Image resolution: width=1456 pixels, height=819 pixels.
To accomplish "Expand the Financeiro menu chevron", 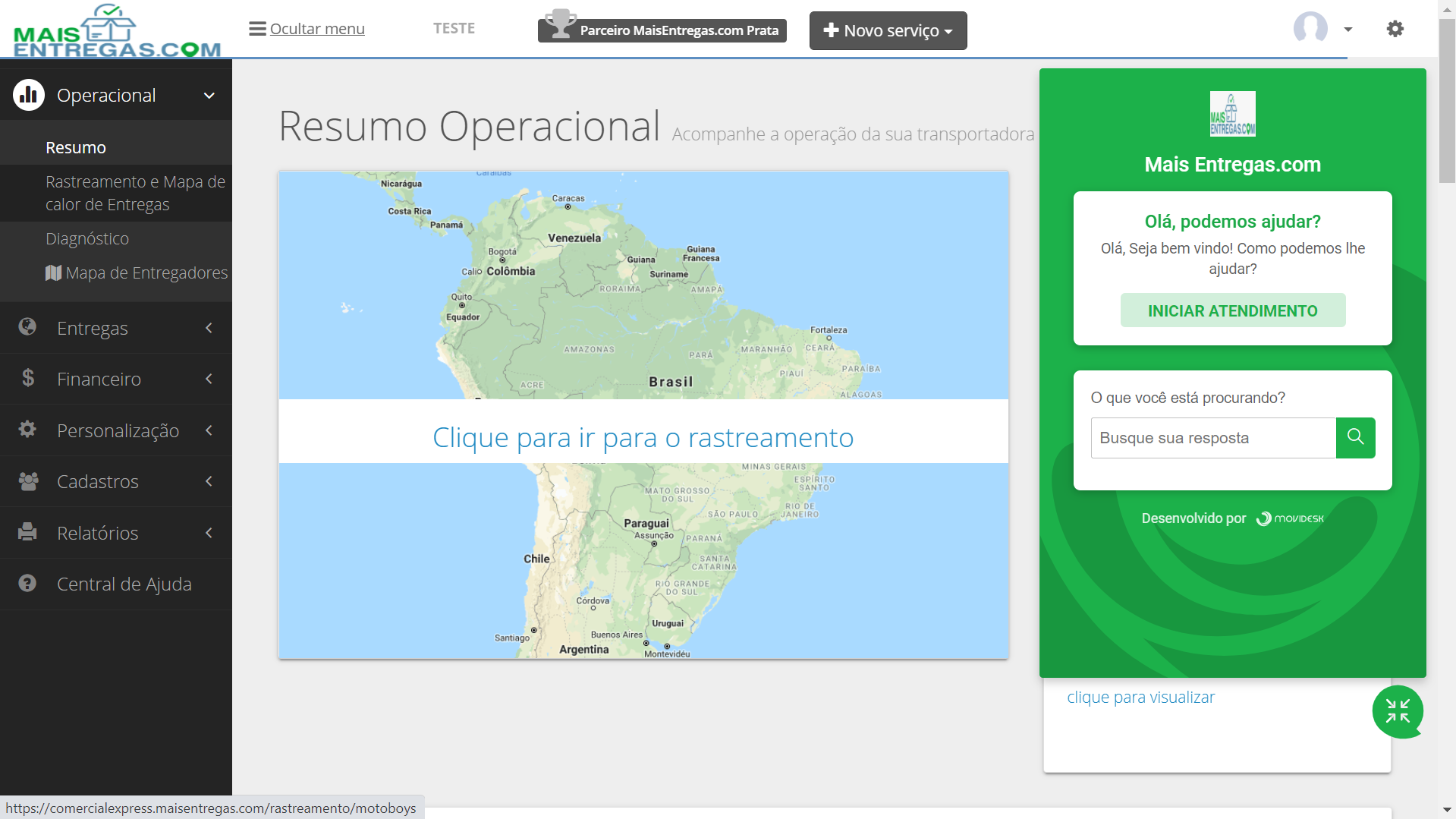I will [209, 379].
